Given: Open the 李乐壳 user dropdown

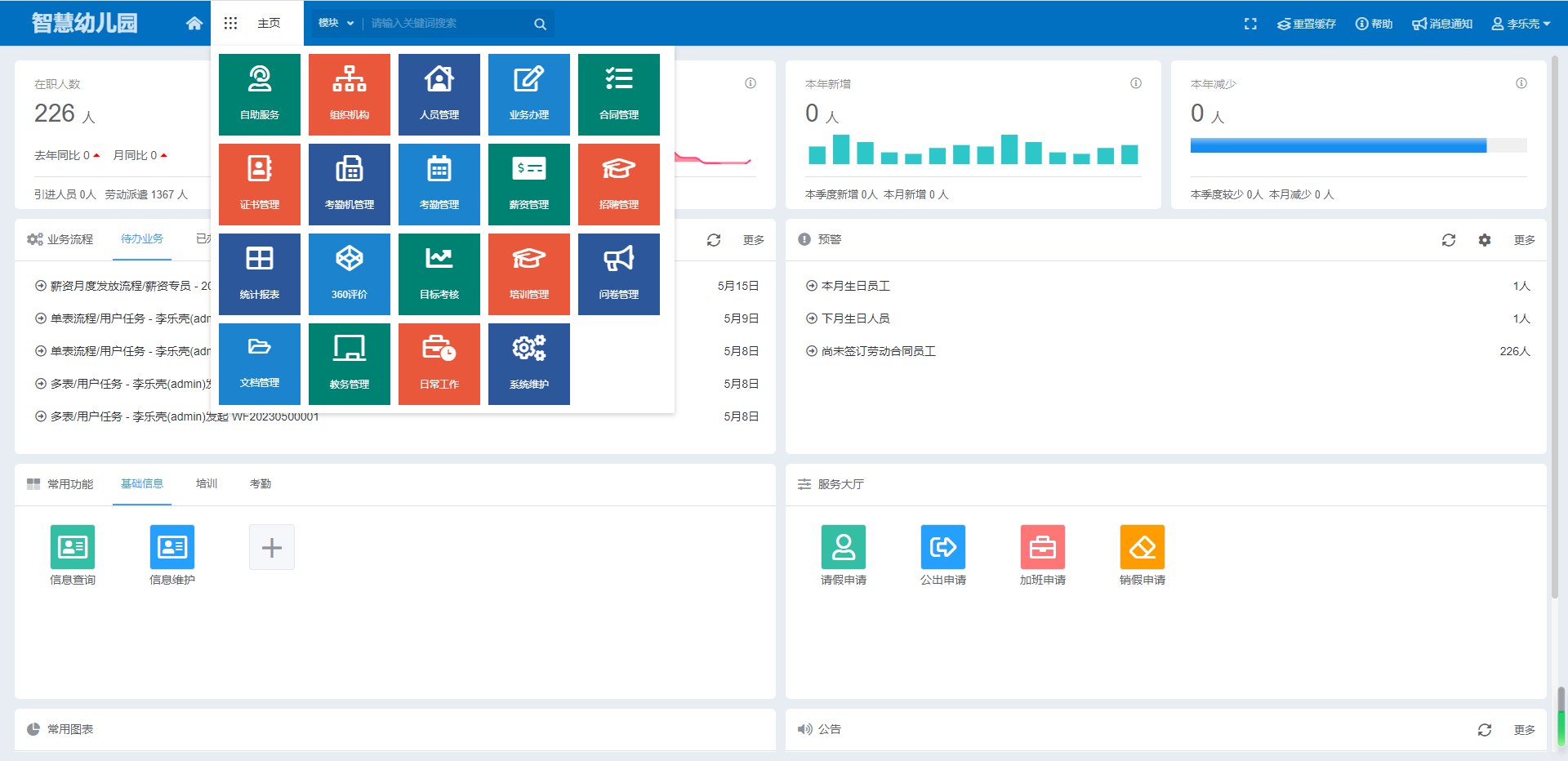Looking at the screenshot, I should click(x=1521, y=24).
